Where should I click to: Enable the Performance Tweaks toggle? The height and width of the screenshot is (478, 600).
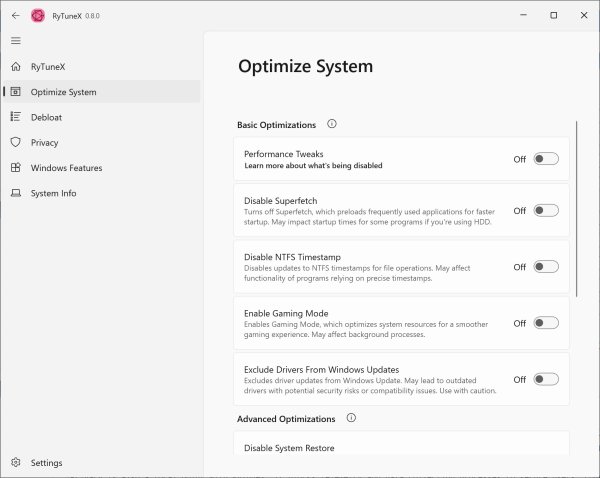click(546, 159)
